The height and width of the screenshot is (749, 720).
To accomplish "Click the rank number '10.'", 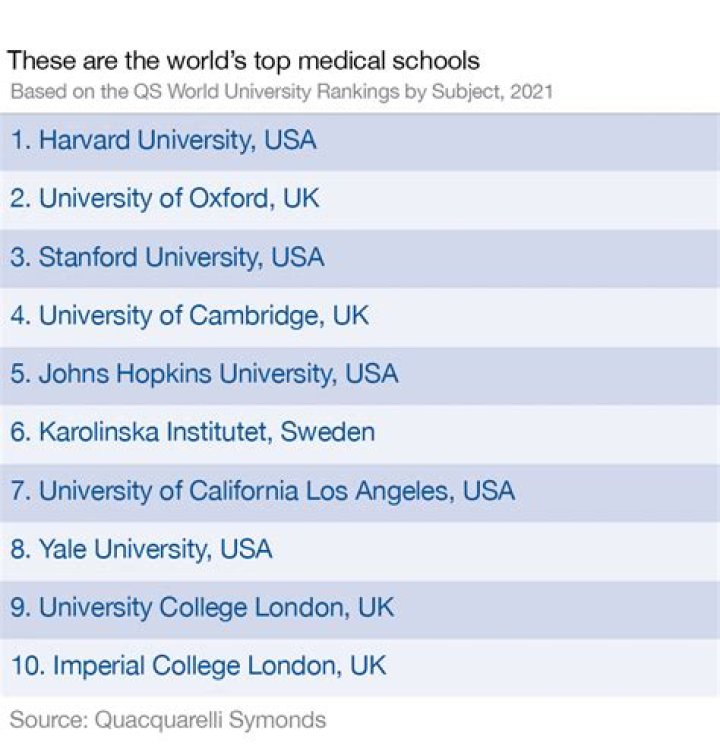I will point(27,665).
